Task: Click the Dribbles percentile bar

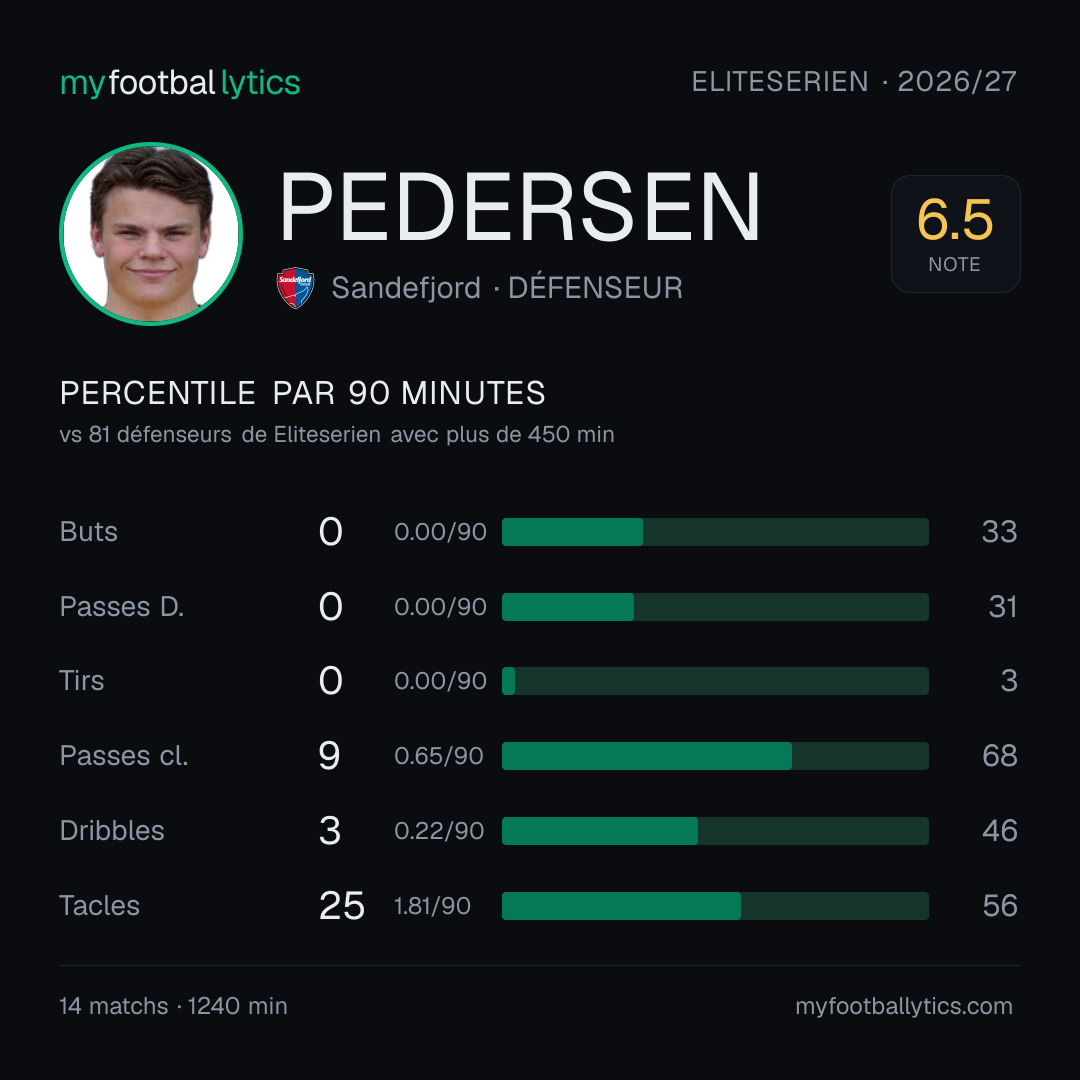Action: pyautogui.click(x=715, y=831)
